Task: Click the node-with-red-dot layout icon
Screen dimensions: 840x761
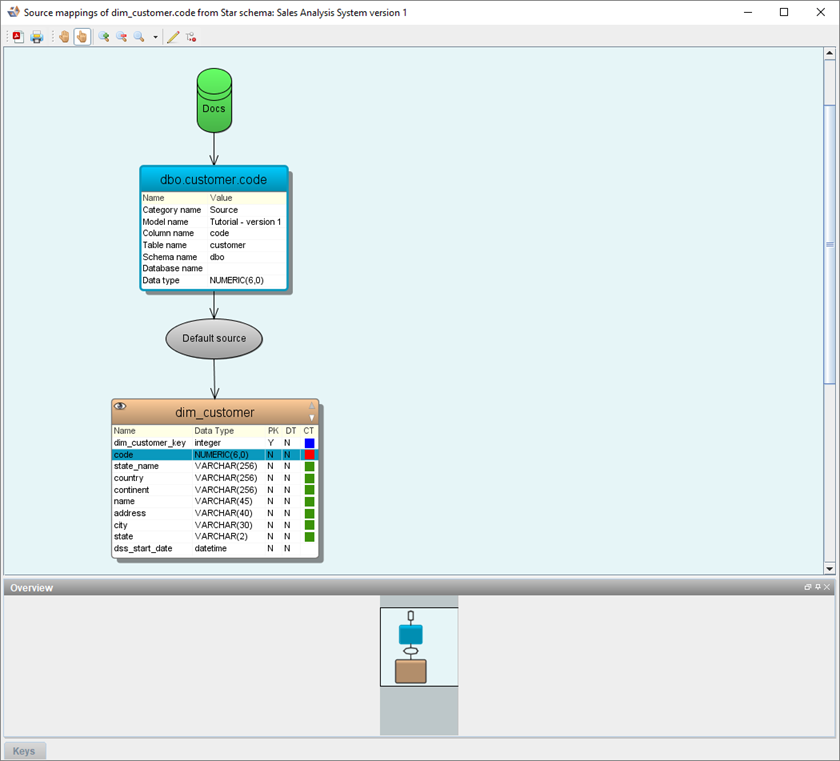Action: click(x=191, y=37)
